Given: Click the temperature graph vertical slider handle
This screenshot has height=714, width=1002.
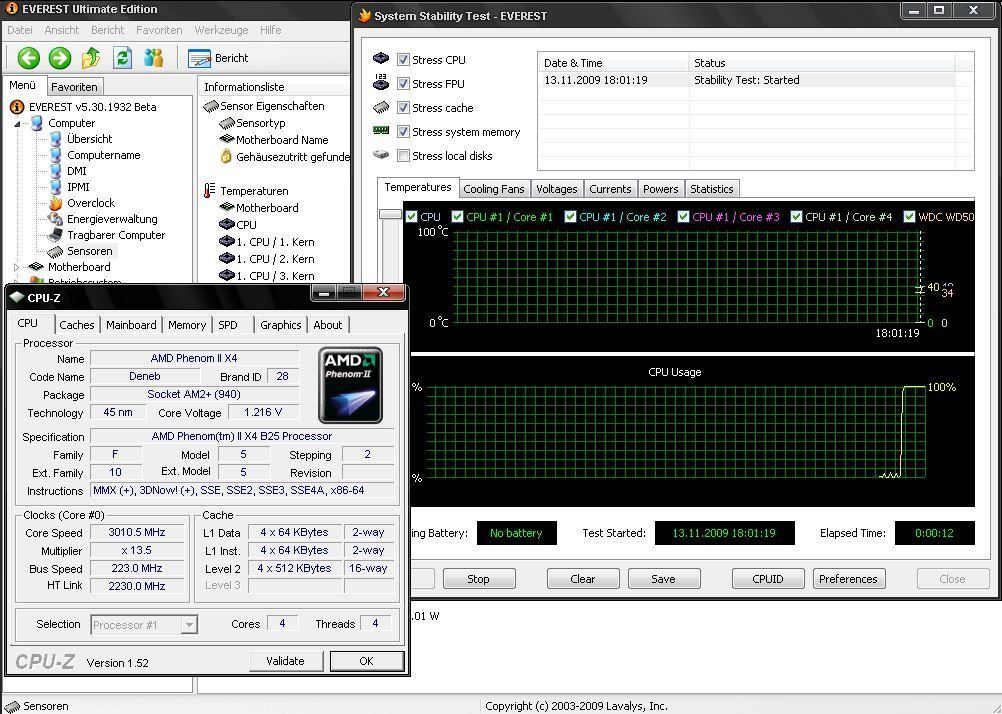Looking at the screenshot, I should tap(390, 214).
